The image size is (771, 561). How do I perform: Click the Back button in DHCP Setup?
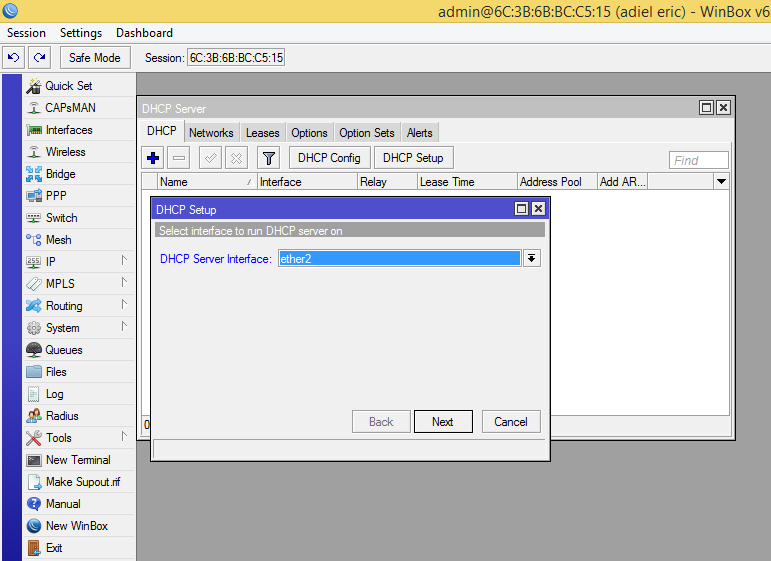point(381,422)
